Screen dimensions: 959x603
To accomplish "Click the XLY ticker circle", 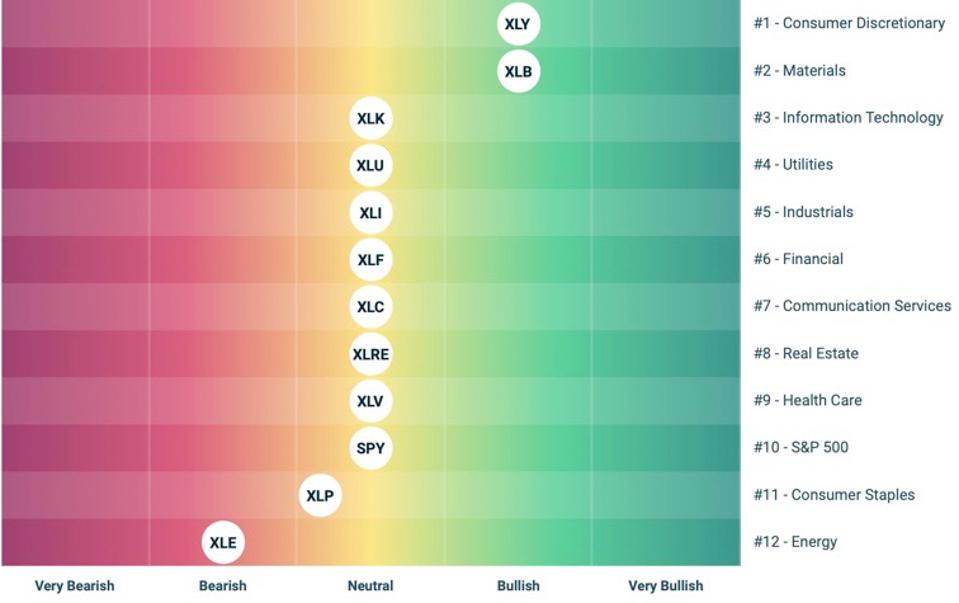I will tap(518, 24).
